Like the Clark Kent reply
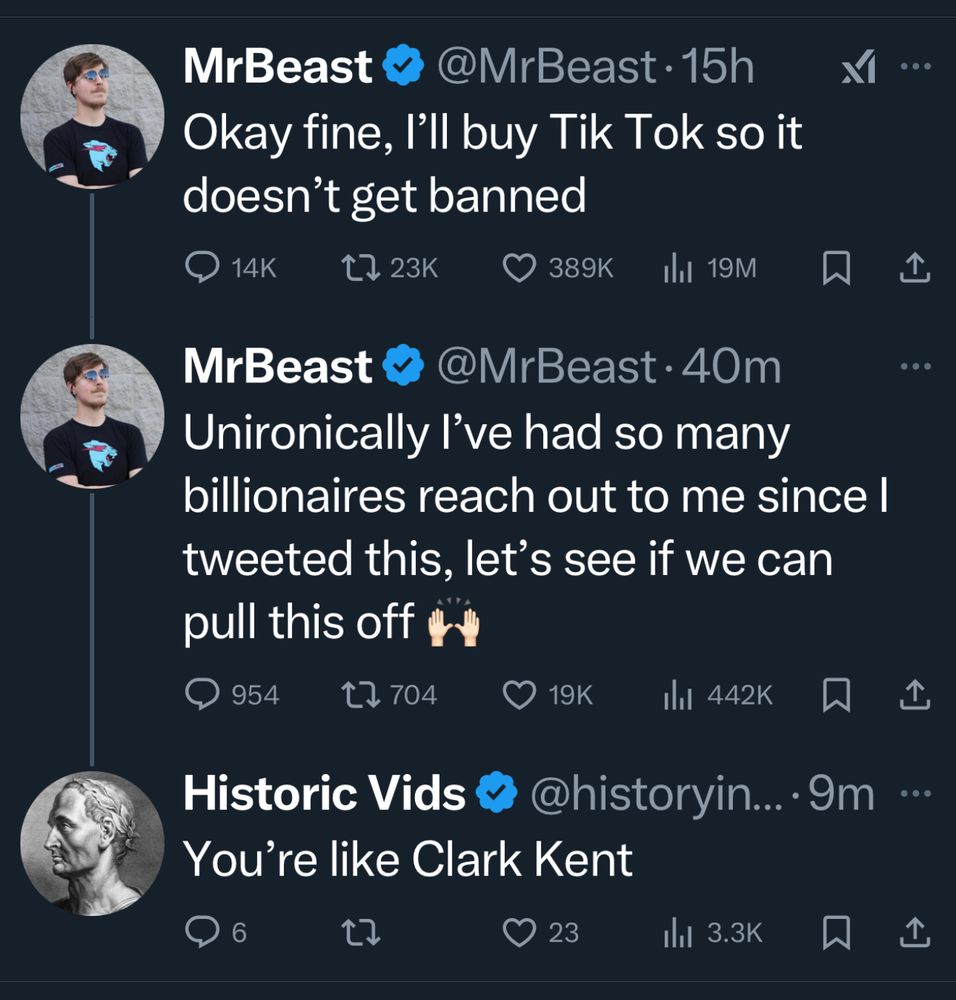Viewport: 956px width, 1000px height. [x=519, y=932]
